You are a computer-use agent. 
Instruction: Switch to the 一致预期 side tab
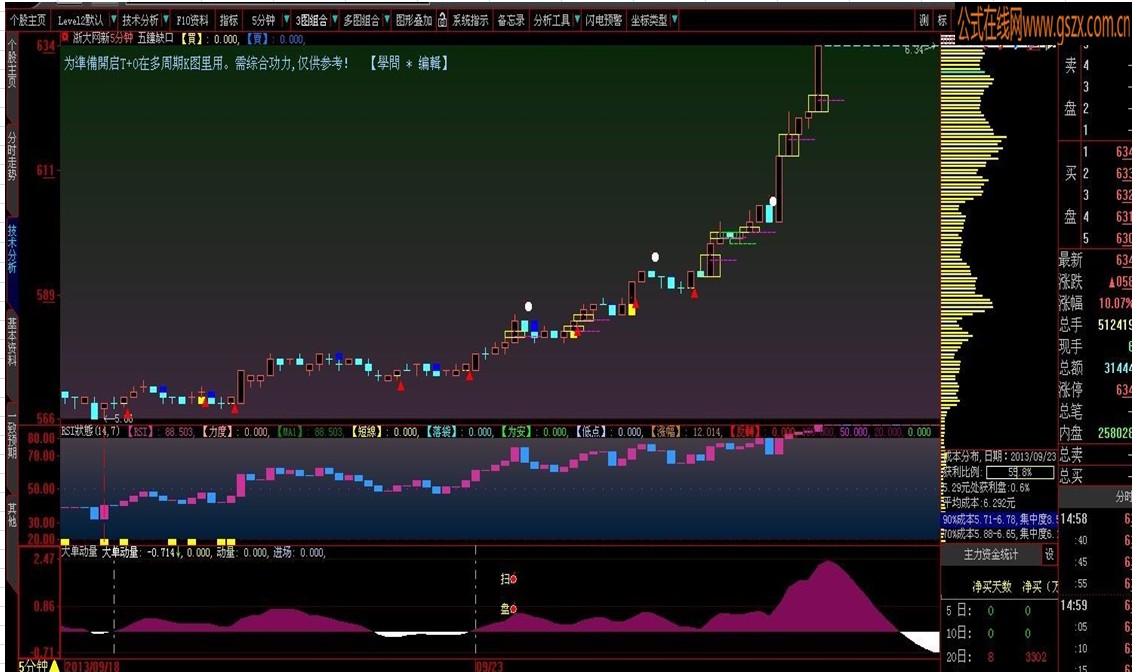pos(12,435)
